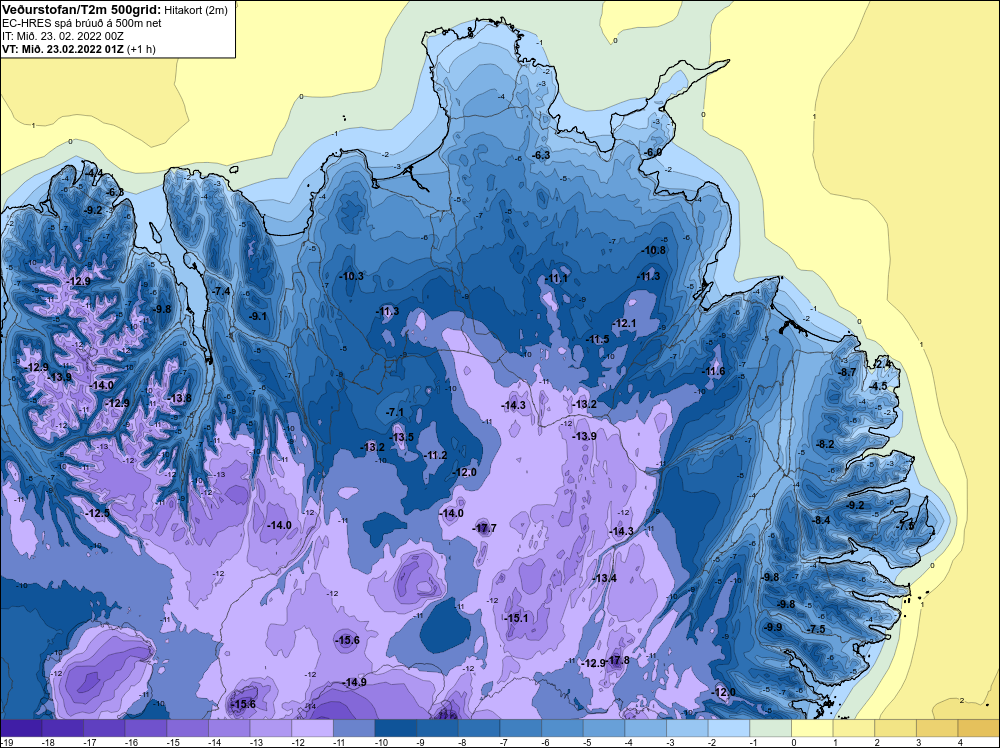The image size is (1000, 748).
Task: Click the -12.1 temperature value on the map
Action: point(624,323)
